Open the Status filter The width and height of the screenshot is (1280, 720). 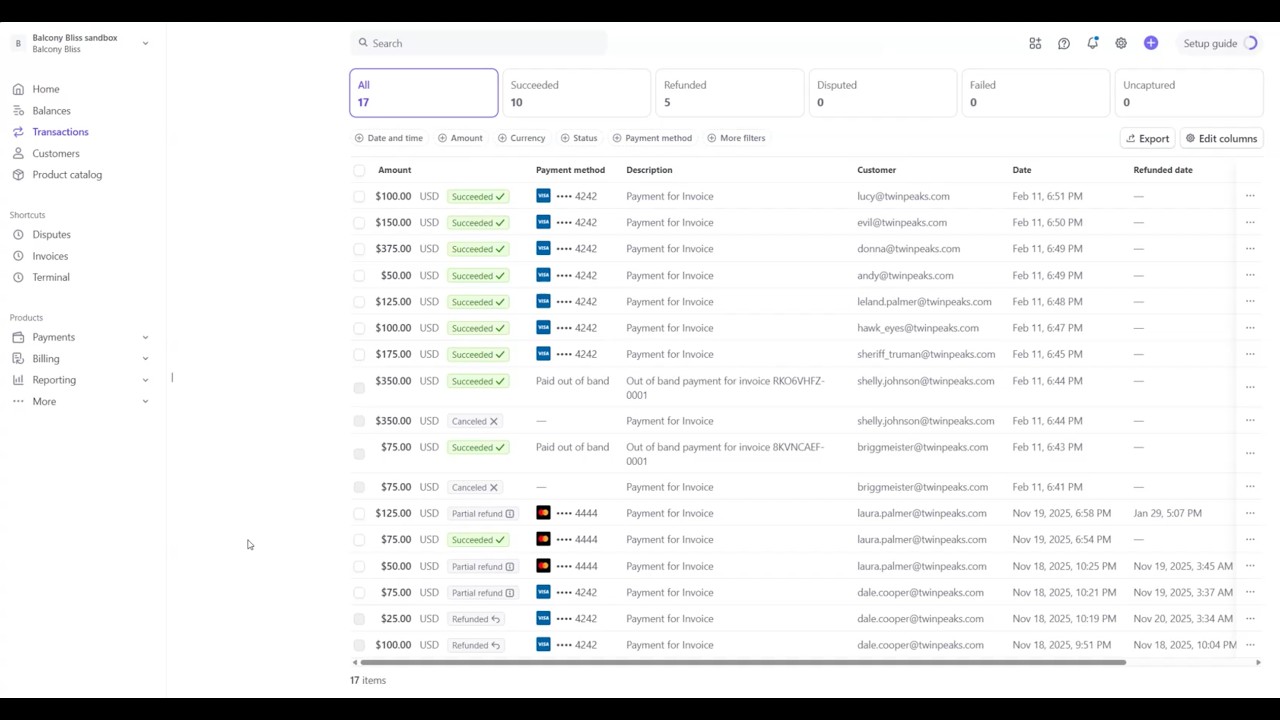[x=579, y=138]
